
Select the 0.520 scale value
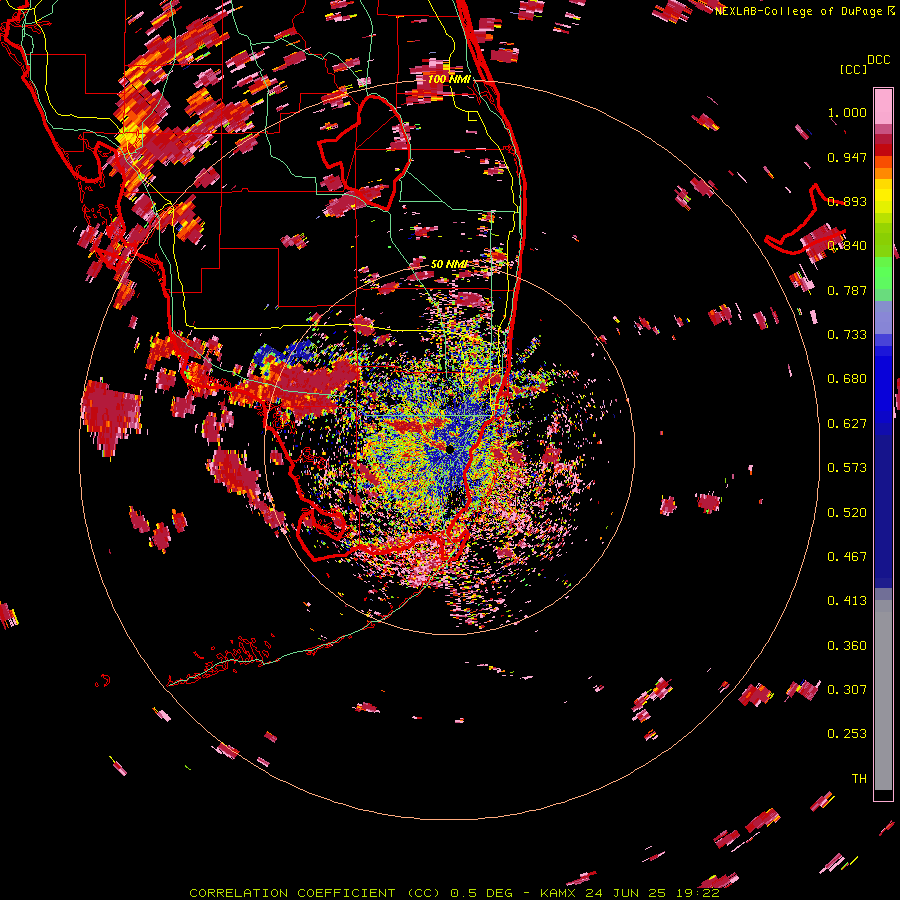pyautogui.click(x=847, y=513)
